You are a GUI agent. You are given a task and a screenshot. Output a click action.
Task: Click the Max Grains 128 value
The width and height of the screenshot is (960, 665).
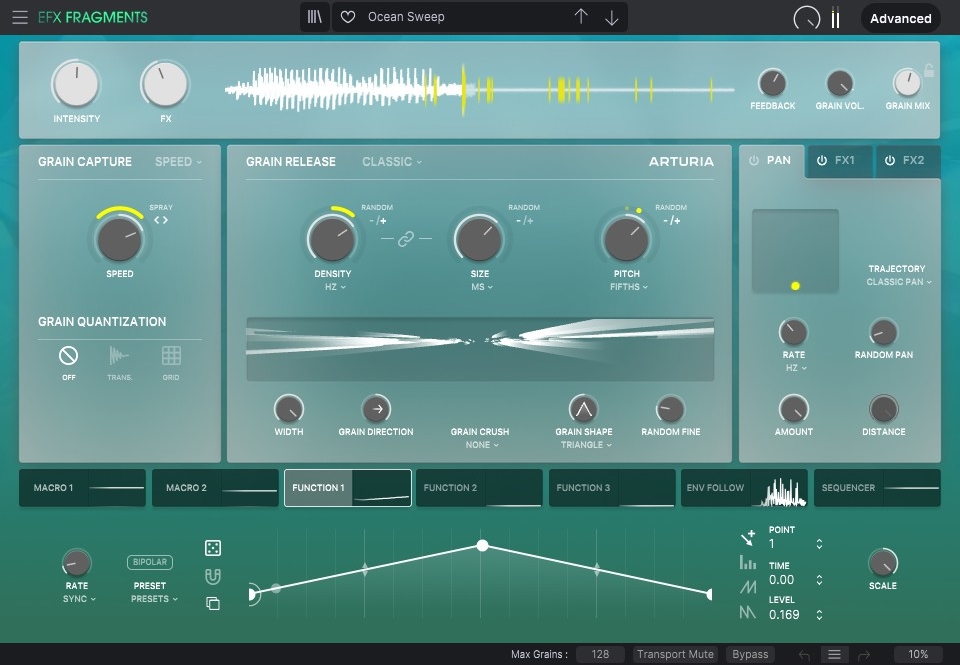tap(600, 655)
